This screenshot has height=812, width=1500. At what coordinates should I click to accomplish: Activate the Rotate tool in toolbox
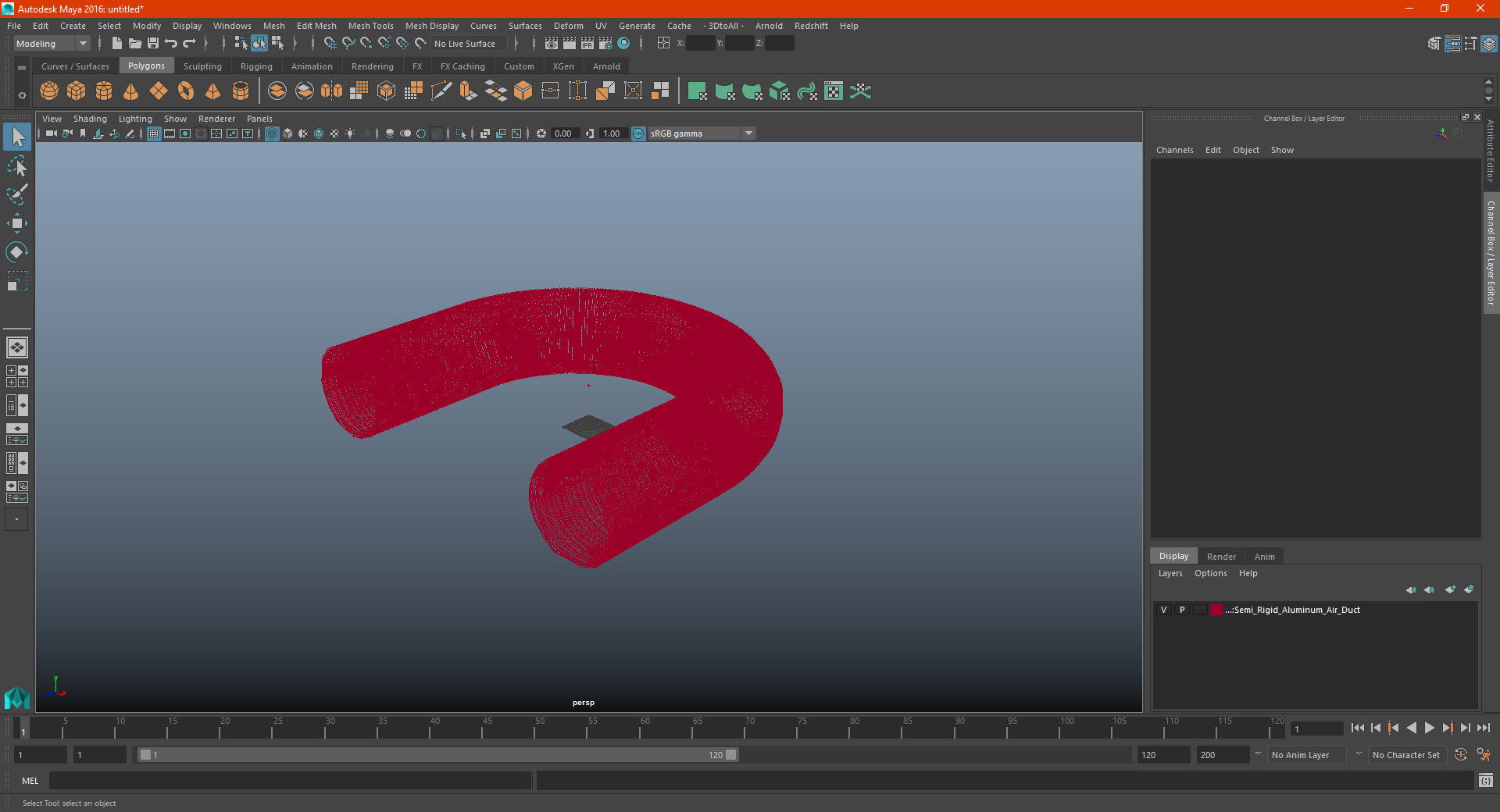pyautogui.click(x=17, y=252)
